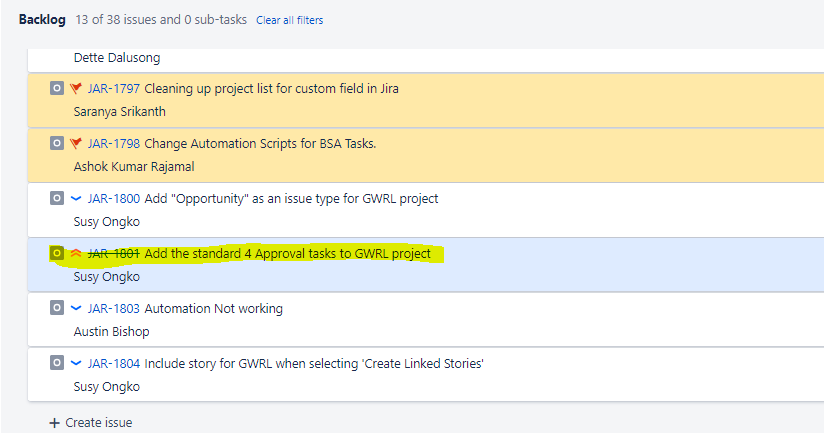The image size is (824, 433).
Task: Click the highest priority icon on JAR-1798
Action: 76,143
